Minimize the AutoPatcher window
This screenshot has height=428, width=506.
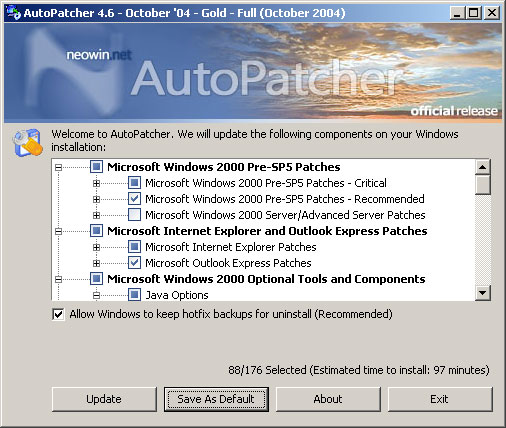pyautogui.click(x=458, y=13)
